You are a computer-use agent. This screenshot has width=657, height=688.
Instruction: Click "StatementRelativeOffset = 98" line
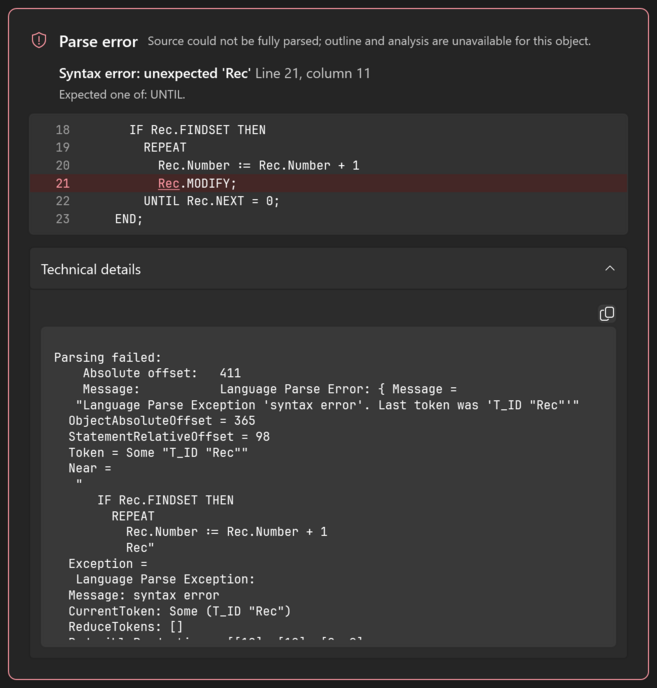point(169,437)
